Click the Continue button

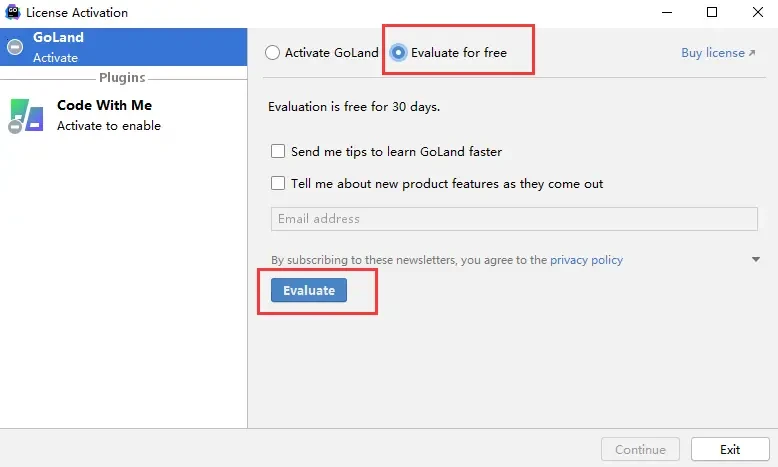tap(640, 449)
